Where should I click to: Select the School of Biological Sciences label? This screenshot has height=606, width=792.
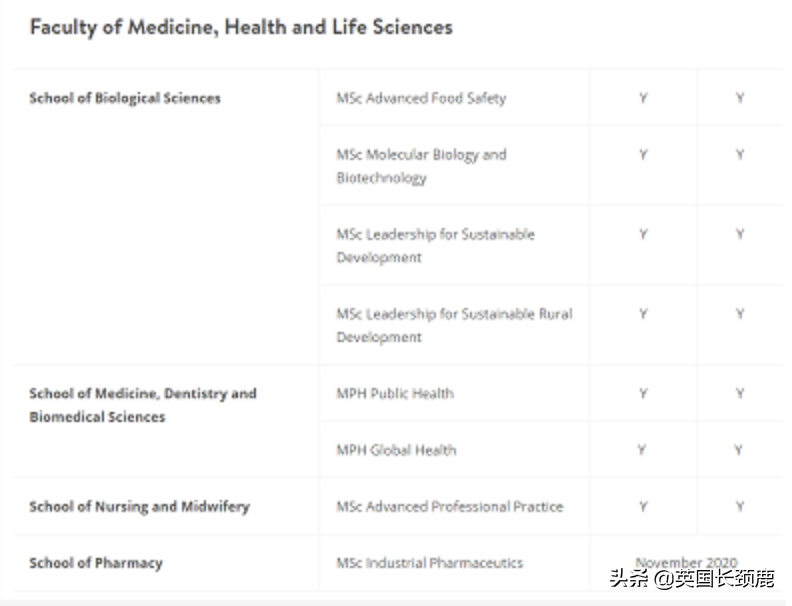click(x=125, y=98)
